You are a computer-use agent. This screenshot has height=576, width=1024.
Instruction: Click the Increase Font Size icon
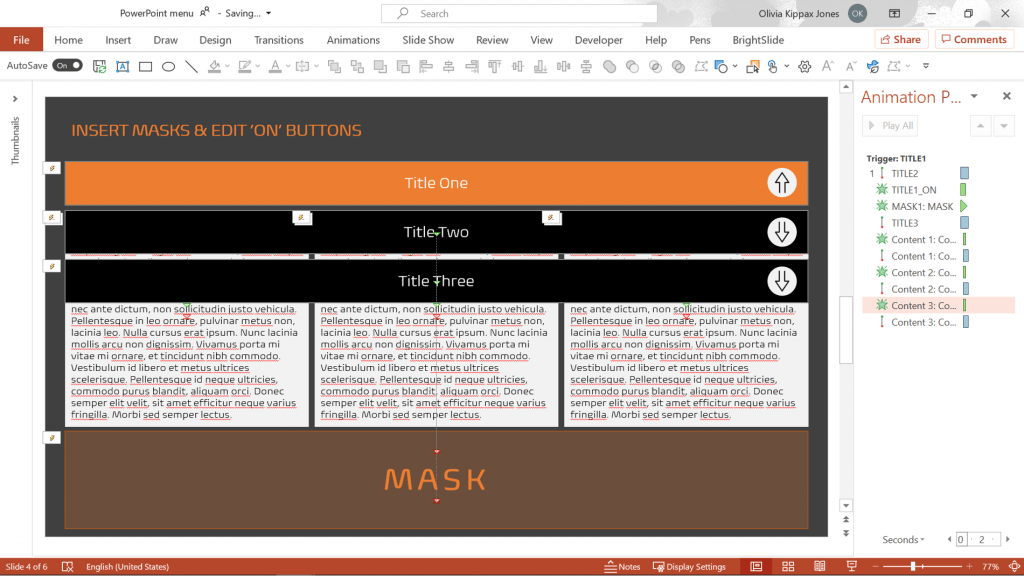[x=827, y=66]
